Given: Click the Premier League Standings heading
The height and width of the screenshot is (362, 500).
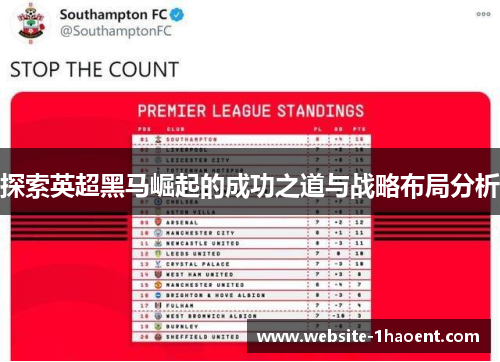Looking at the screenshot, I should pyautogui.click(x=251, y=111).
